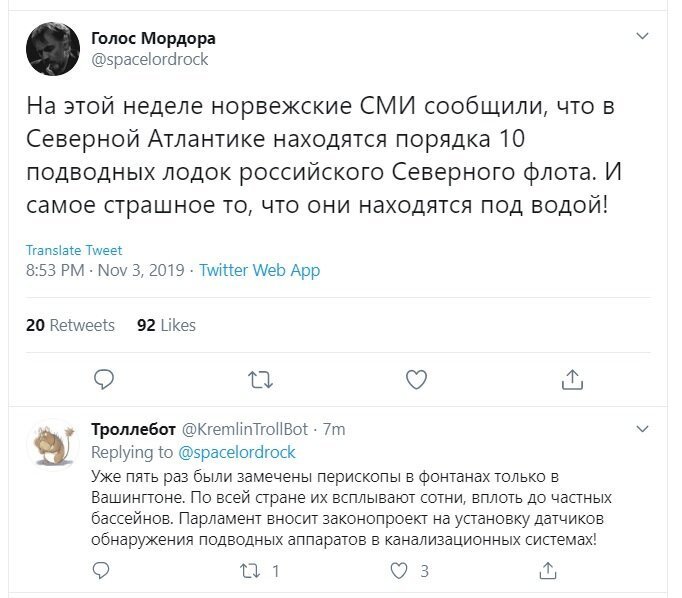This screenshot has width=682, height=598.
Task: Open Twitter Web App source link
Action: tap(260, 270)
